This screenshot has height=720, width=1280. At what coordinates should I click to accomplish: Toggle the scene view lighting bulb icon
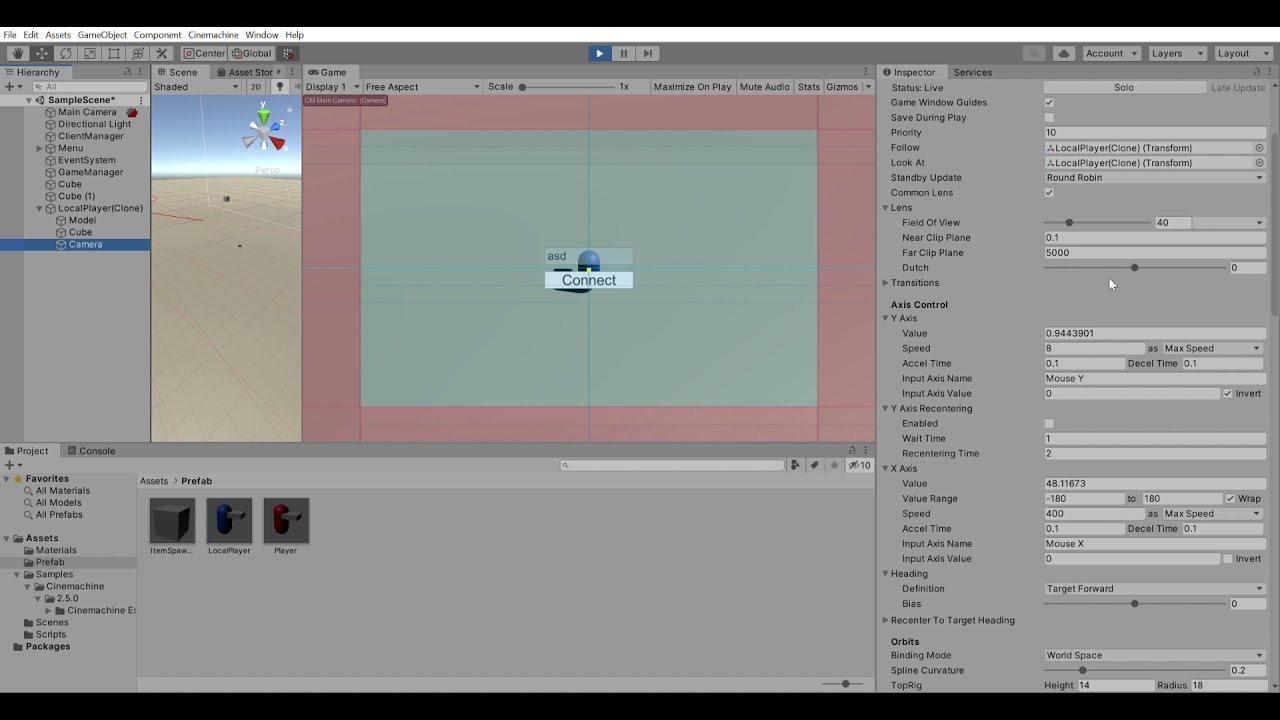click(x=279, y=87)
